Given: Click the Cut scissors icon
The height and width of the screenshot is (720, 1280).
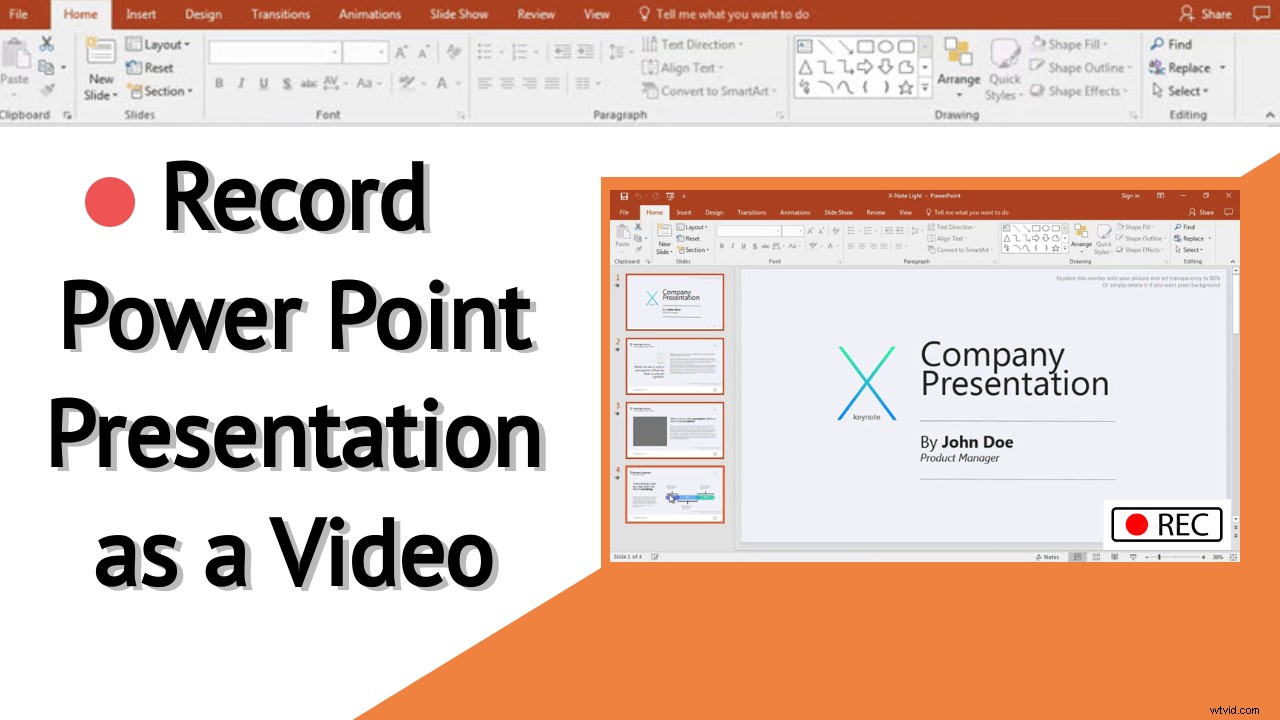Looking at the screenshot, I should coord(47,45).
